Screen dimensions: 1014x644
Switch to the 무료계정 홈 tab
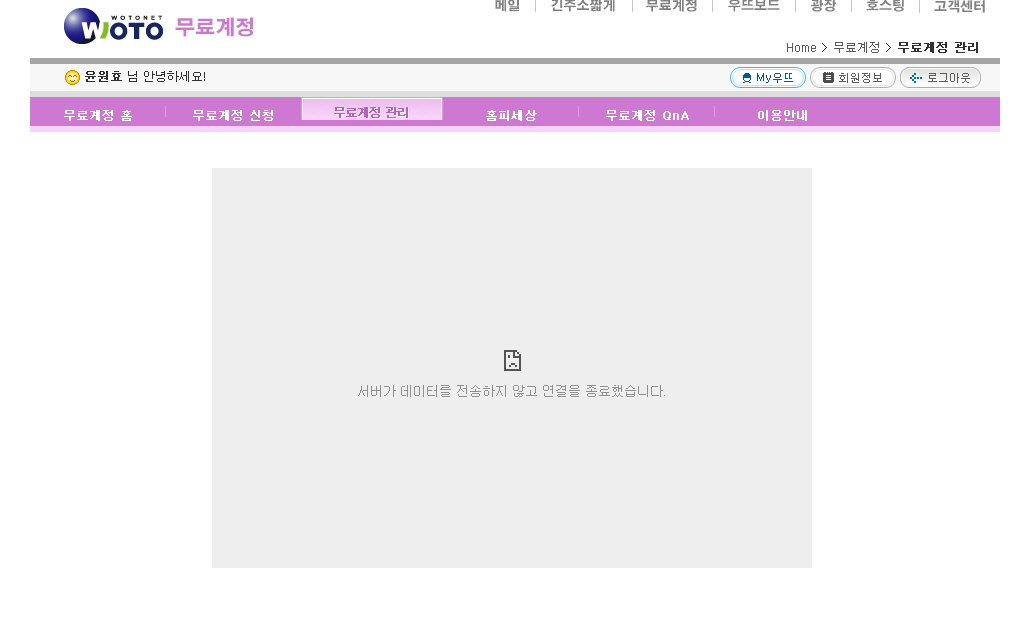click(x=98, y=115)
